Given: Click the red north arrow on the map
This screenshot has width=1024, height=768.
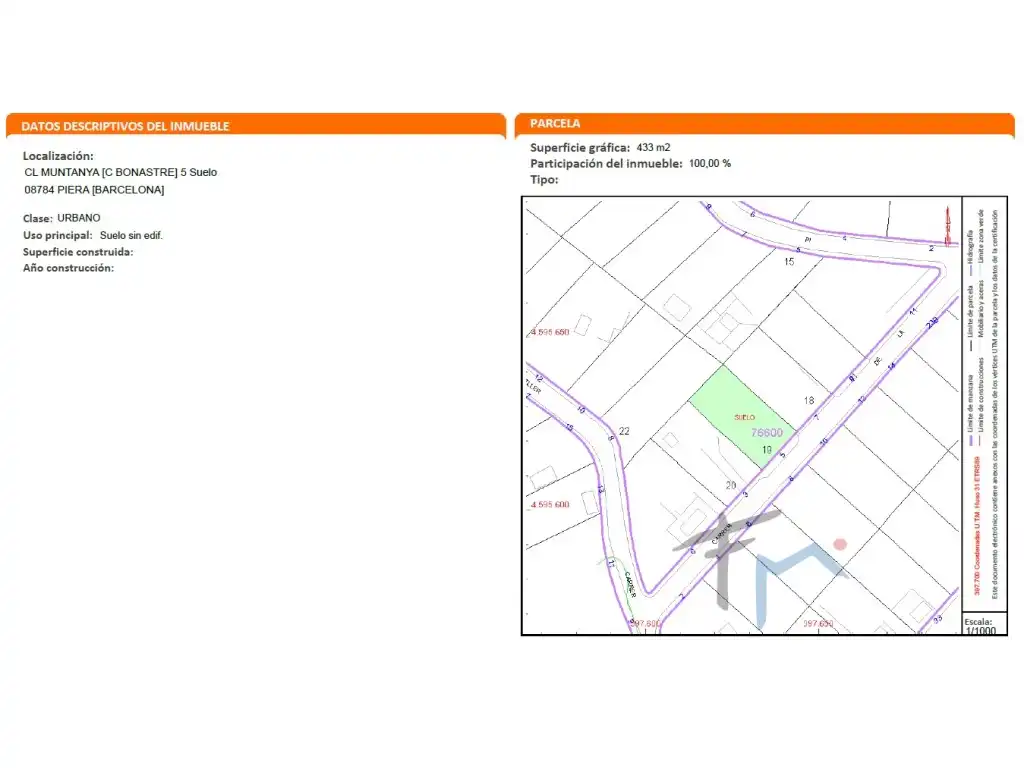Looking at the screenshot, I should point(948,225).
